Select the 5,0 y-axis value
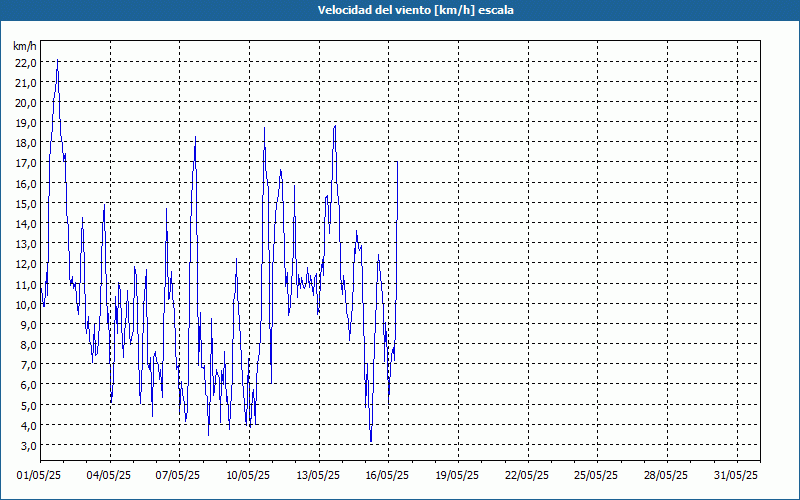Screen dimensions: 800x500 click(x=29, y=406)
